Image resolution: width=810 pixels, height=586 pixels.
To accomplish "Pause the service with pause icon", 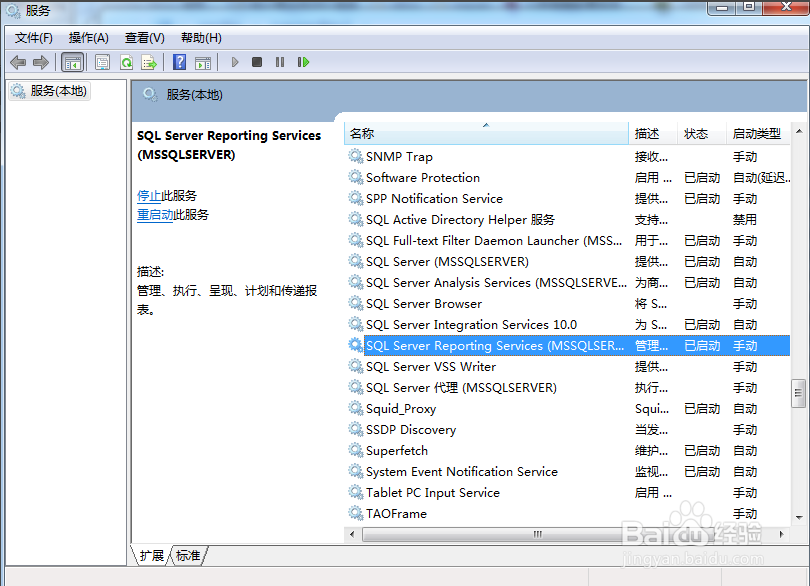I will point(280,63).
